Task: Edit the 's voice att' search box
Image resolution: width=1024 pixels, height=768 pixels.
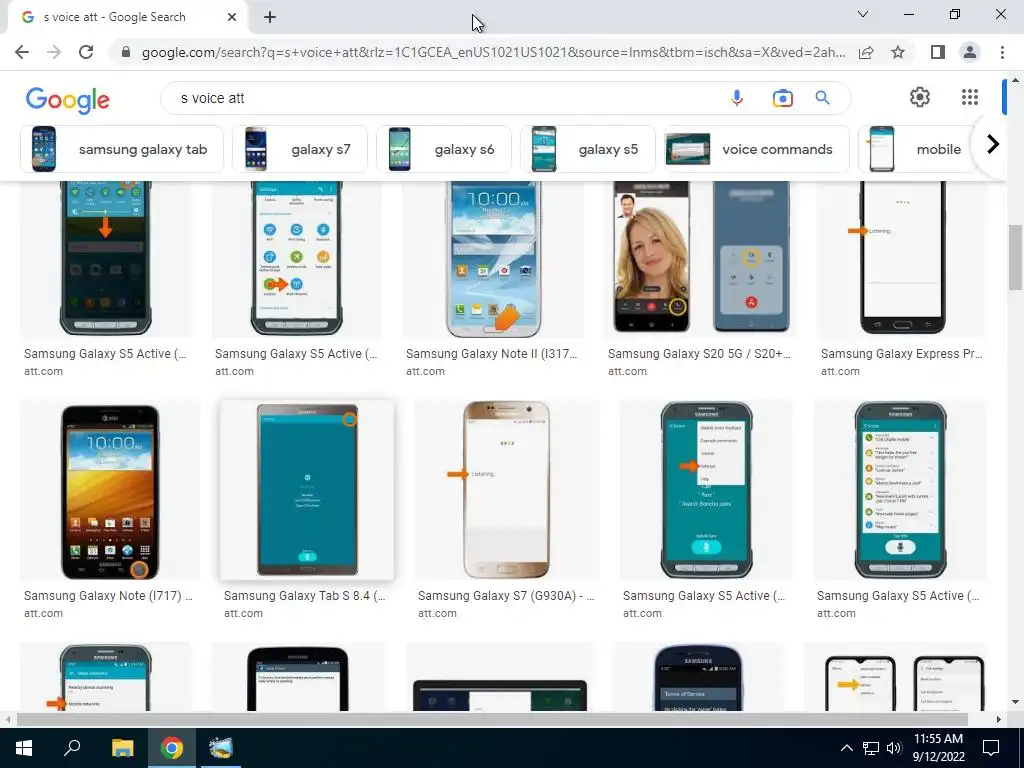Action: 451,98
